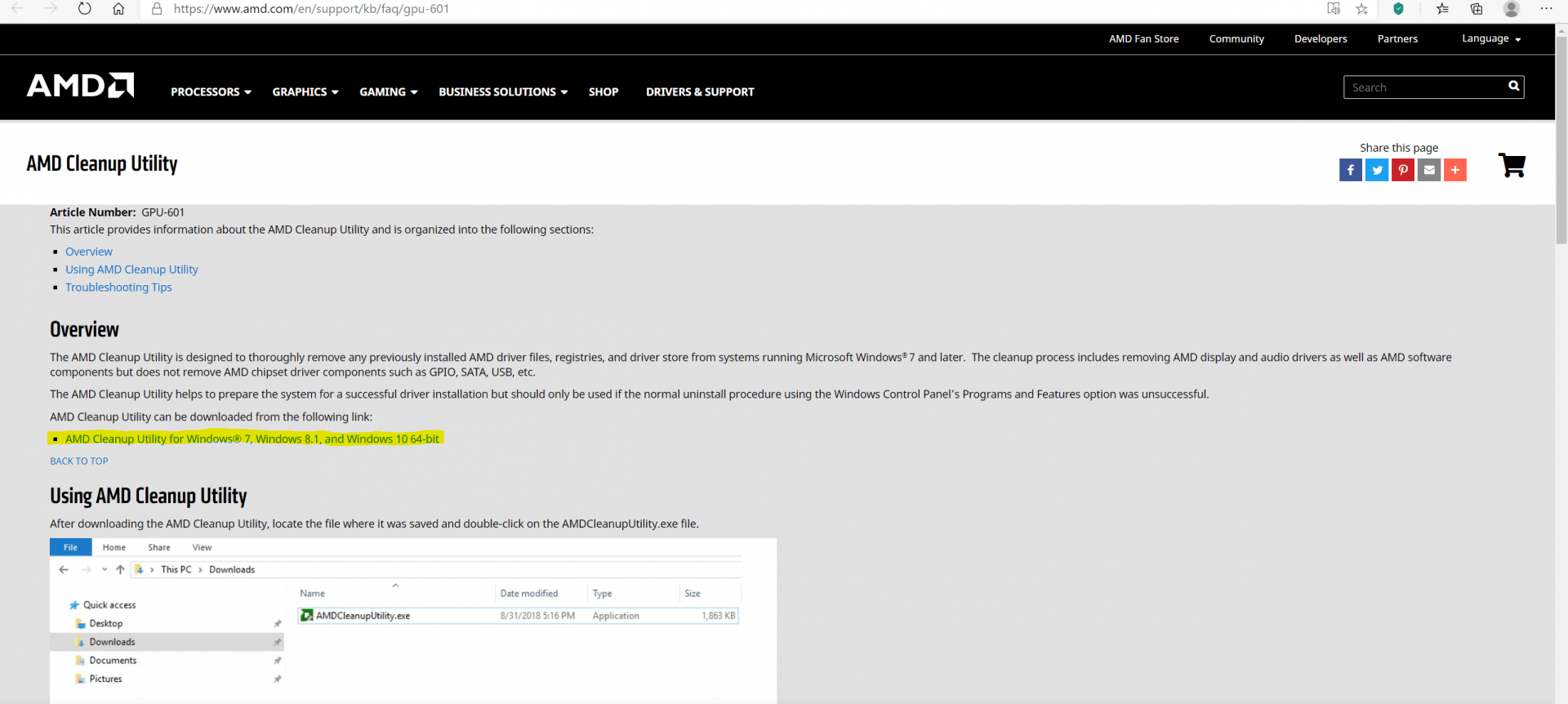Add page to favorites with star icon
The image size is (1568, 704).
coord(1361,9)
